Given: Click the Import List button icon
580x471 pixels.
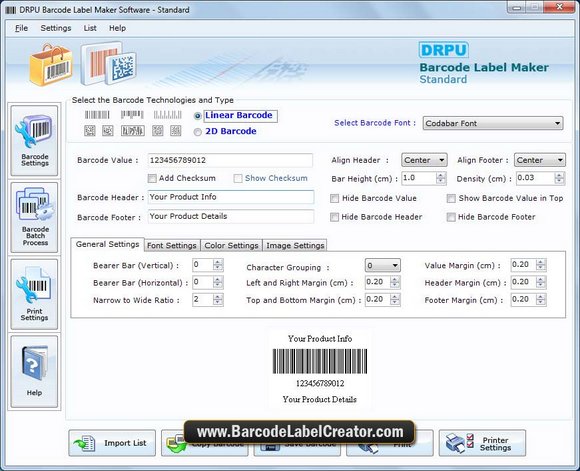Looking at the screenshot, I should click(85, 443).
